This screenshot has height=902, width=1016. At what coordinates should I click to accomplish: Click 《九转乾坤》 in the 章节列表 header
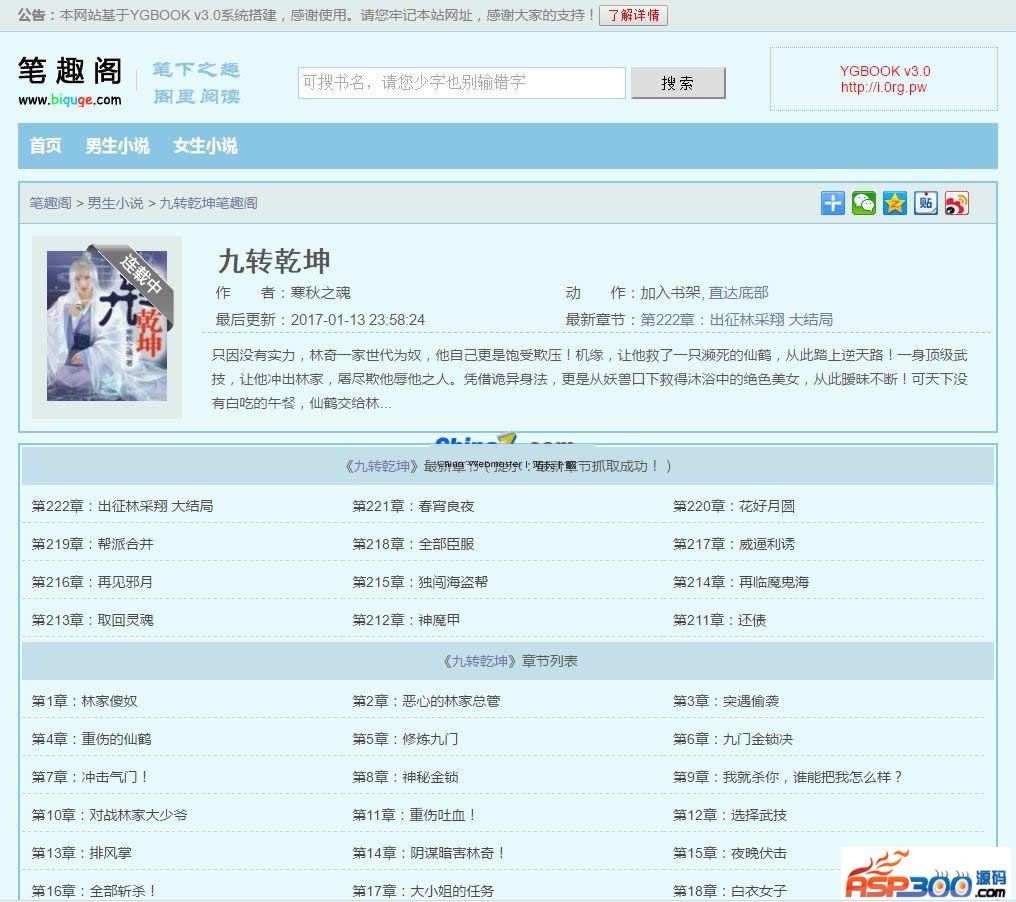click(479, 661)
